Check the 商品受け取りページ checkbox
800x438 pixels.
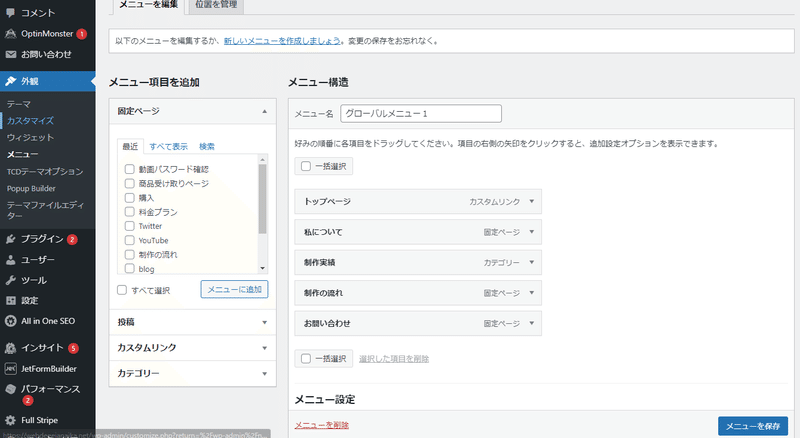(130, 183)
